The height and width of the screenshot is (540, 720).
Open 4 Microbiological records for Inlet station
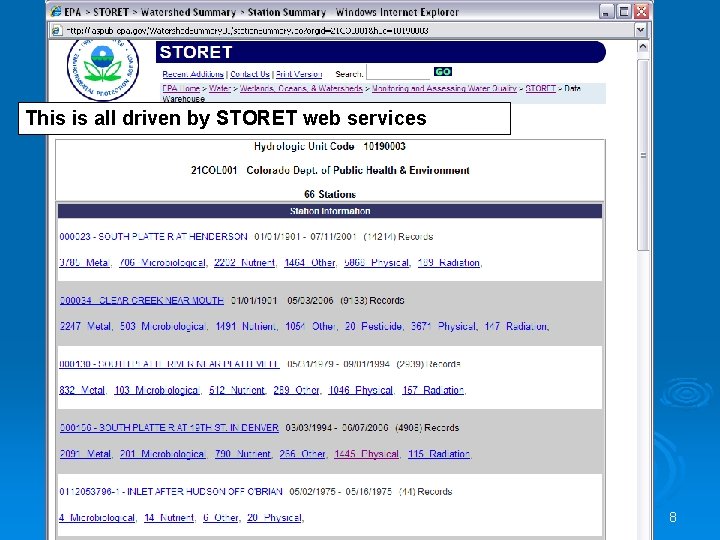coord(97,518)
